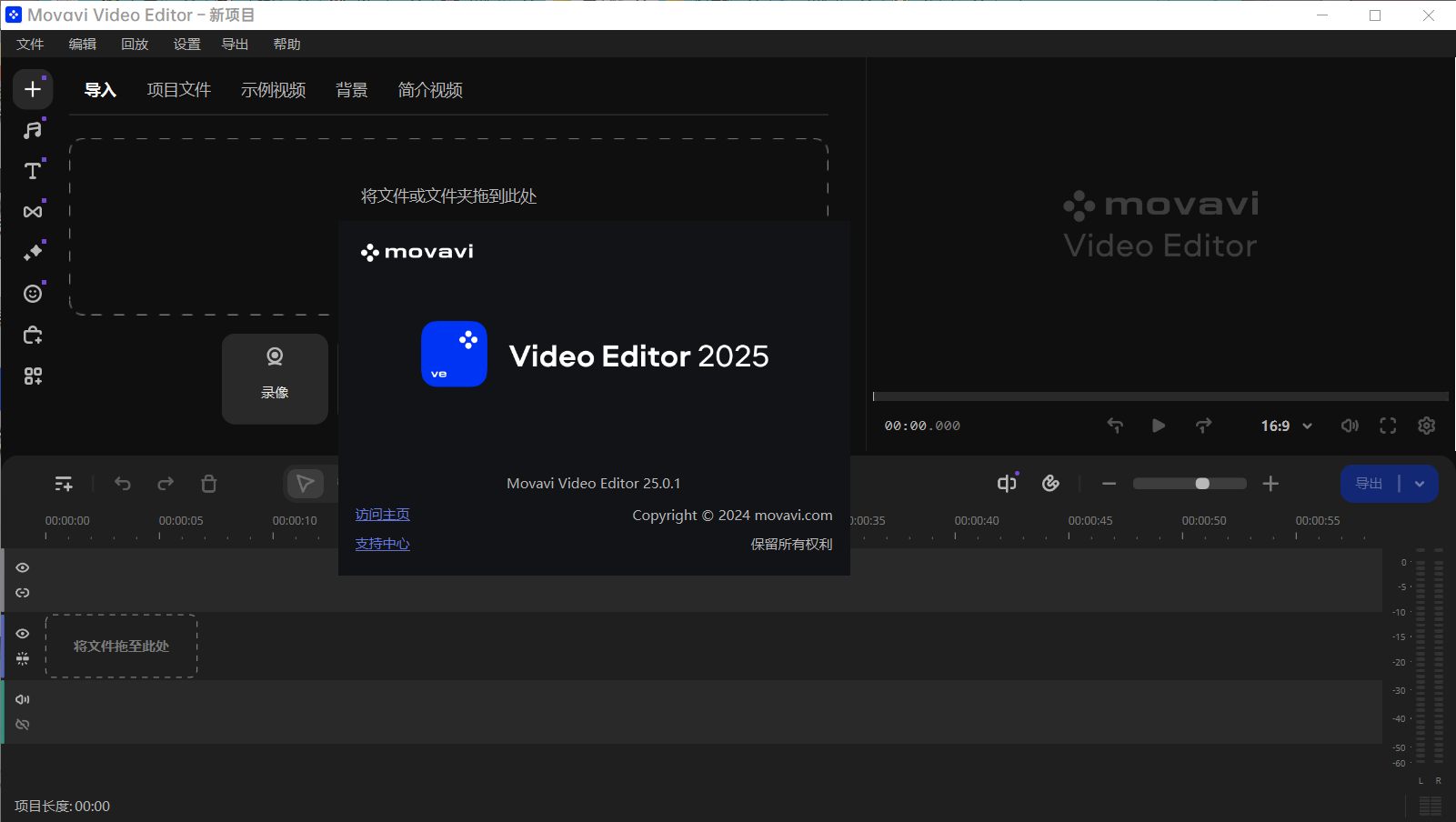Image resolution: width=1456 pixels, height=822 pixels.
Task: Play the preview video
Action: pyautogui.click(x=1159, y=426)
